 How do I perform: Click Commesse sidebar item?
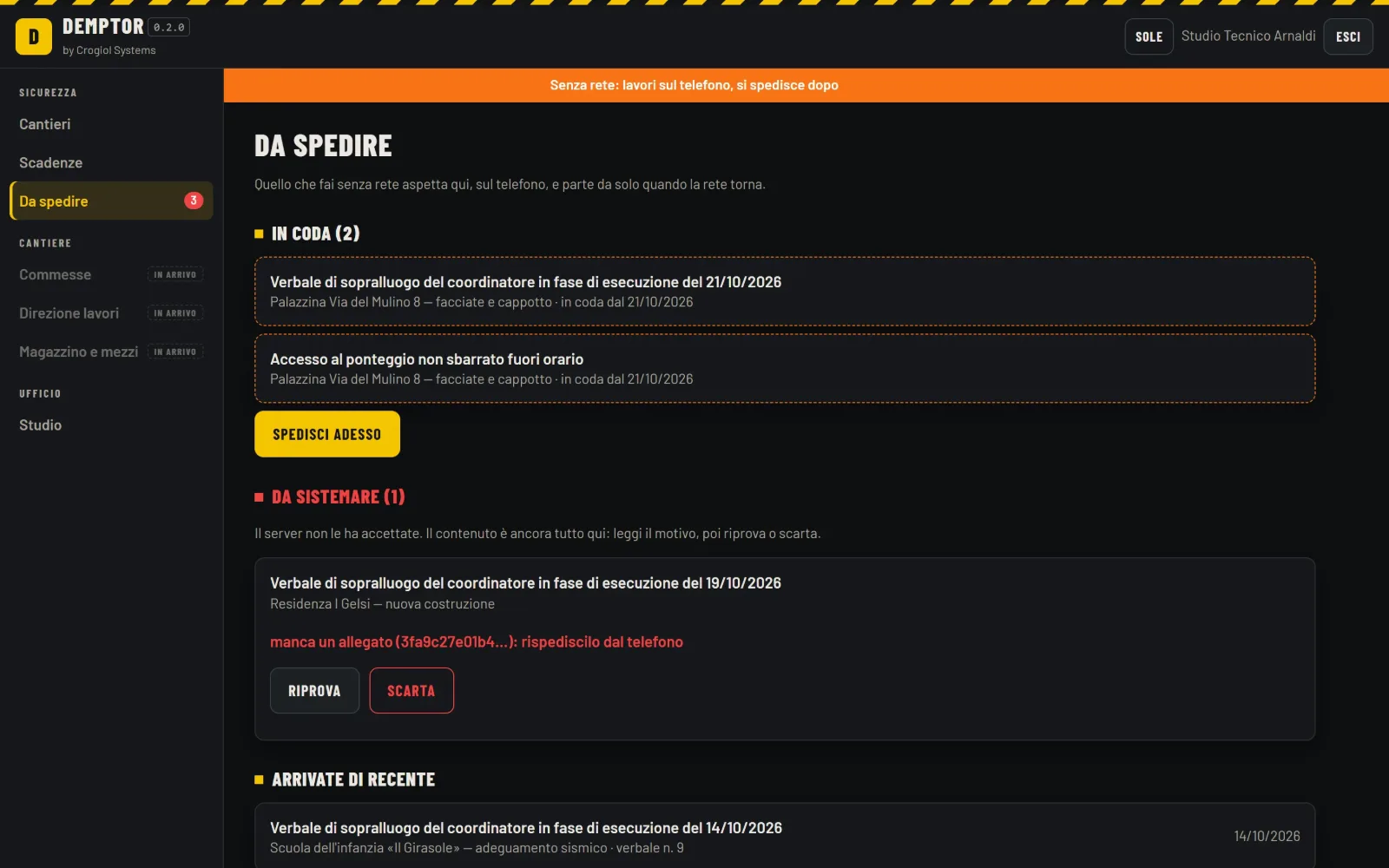[x=111, y=274]
